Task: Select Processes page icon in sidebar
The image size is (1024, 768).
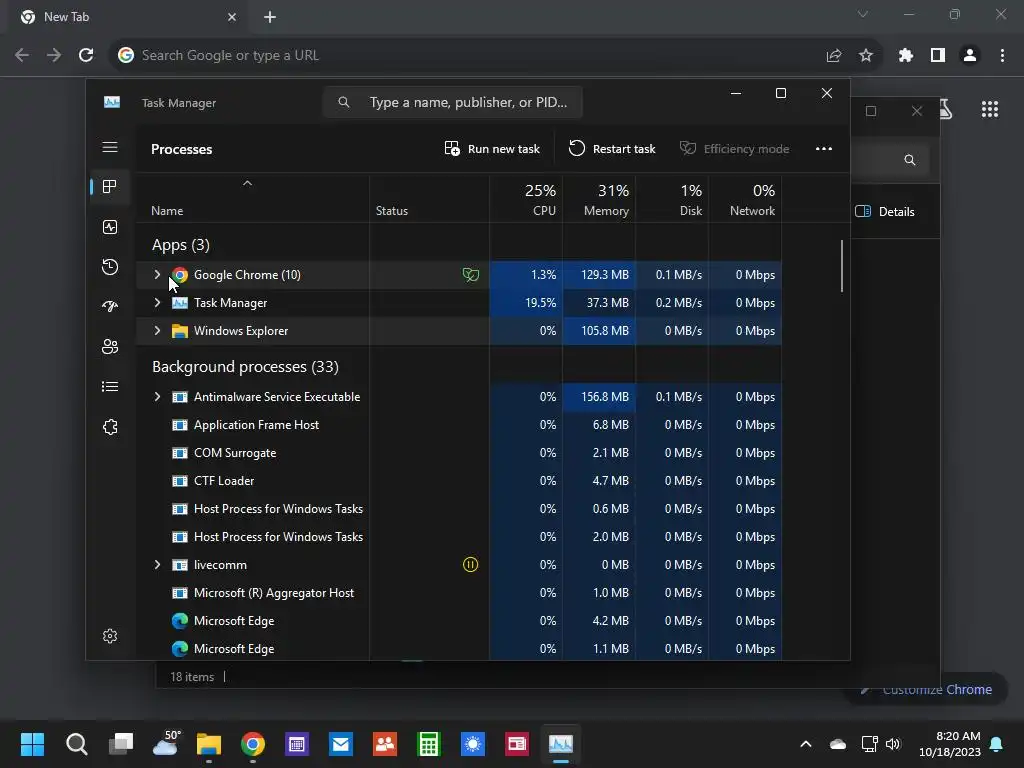Action: click(x=110, y=187)
